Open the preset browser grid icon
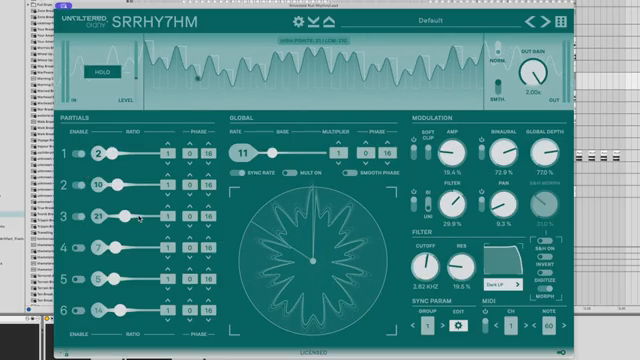Screen dimensions: 640x360 561,22
